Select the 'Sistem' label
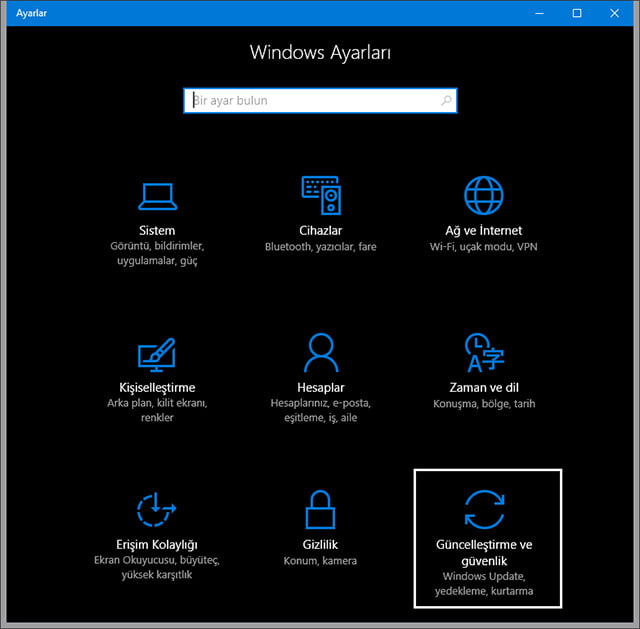This screenshot has height=629, width=640. (157, 231)
